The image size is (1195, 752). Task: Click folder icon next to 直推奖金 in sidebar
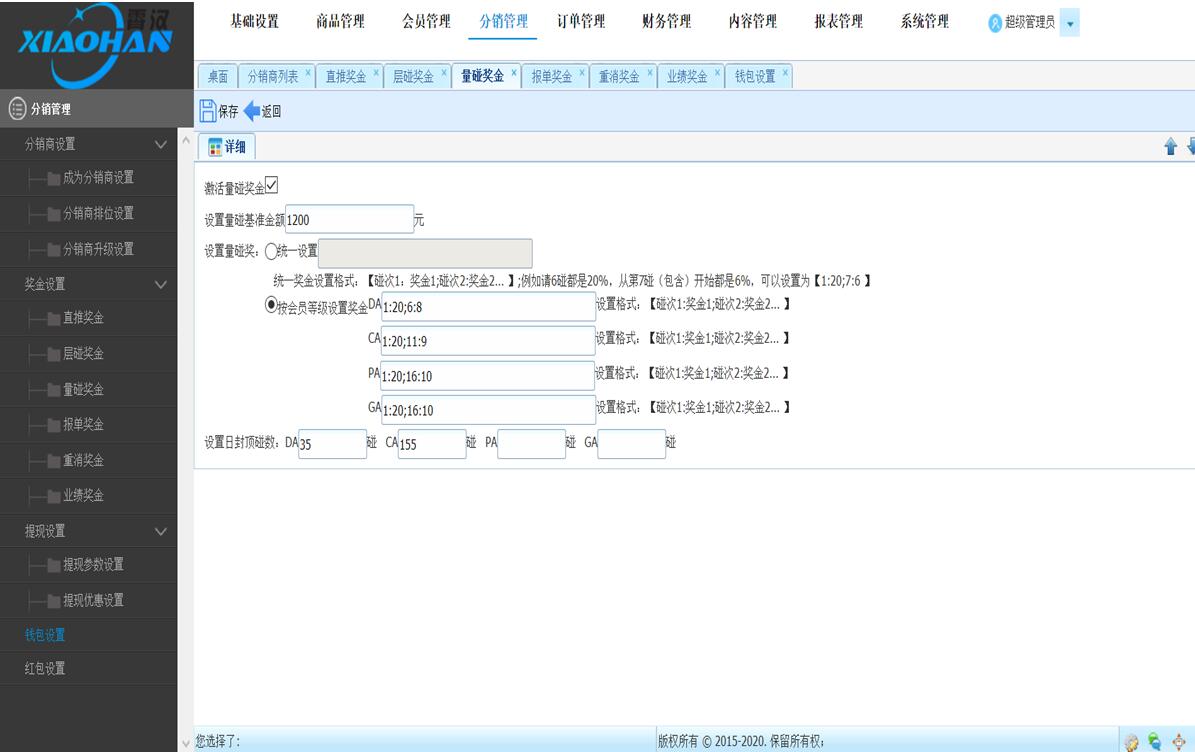(x=54, y=318)
